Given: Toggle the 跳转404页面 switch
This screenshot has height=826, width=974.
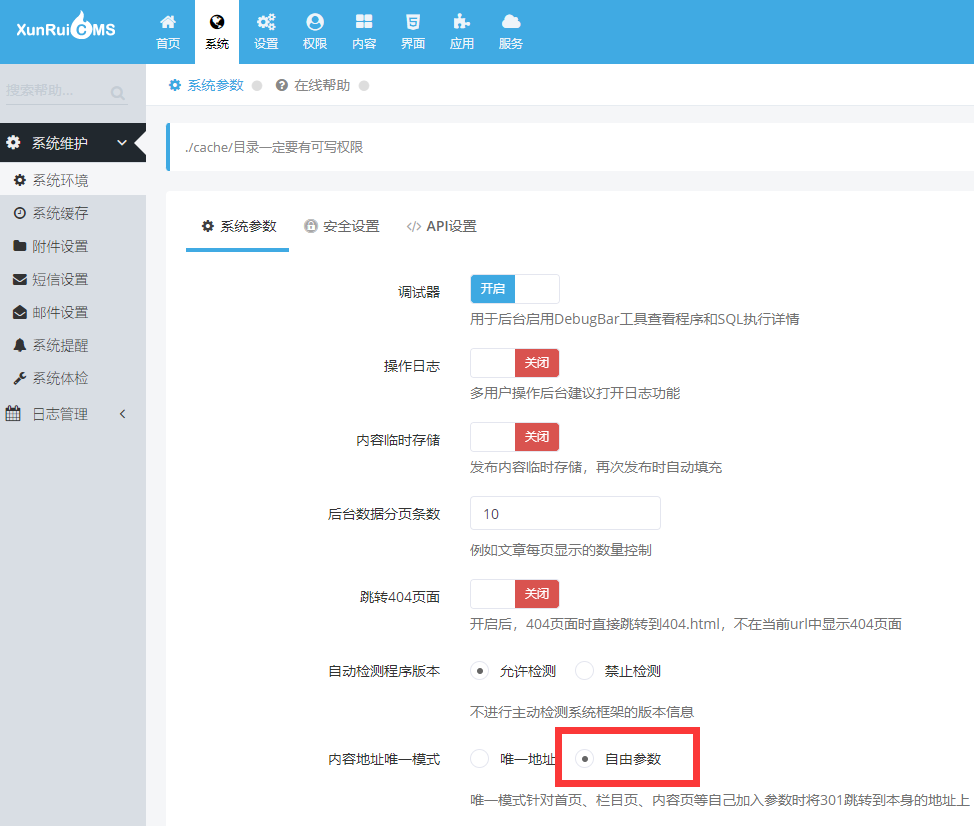Looking at the screenshot, I should 515,594.
